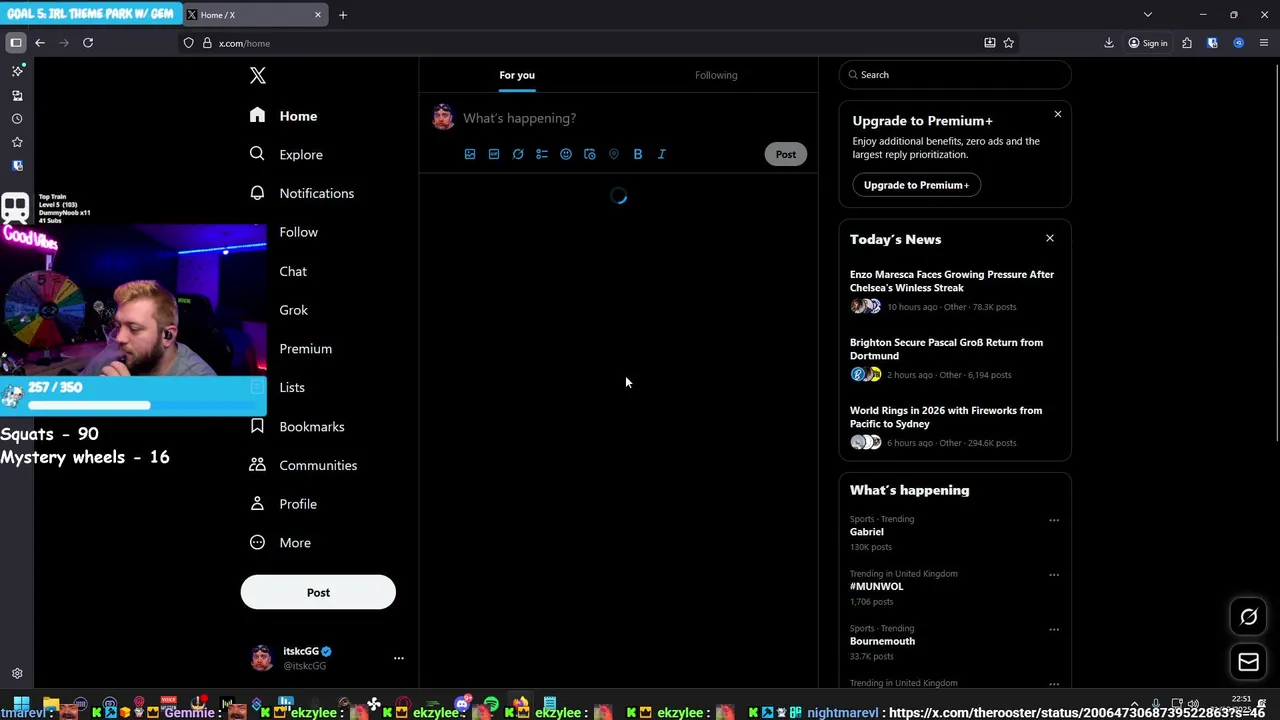
Task: Add media image to the post composer
Action: (x=470, y=154)
